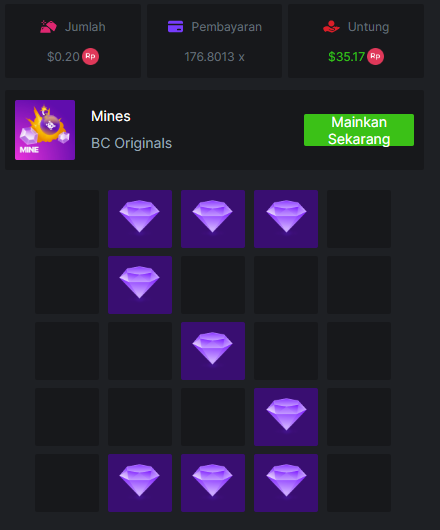
Task: Click the BC Originals provider label
Action: click(x=131, y=143)
